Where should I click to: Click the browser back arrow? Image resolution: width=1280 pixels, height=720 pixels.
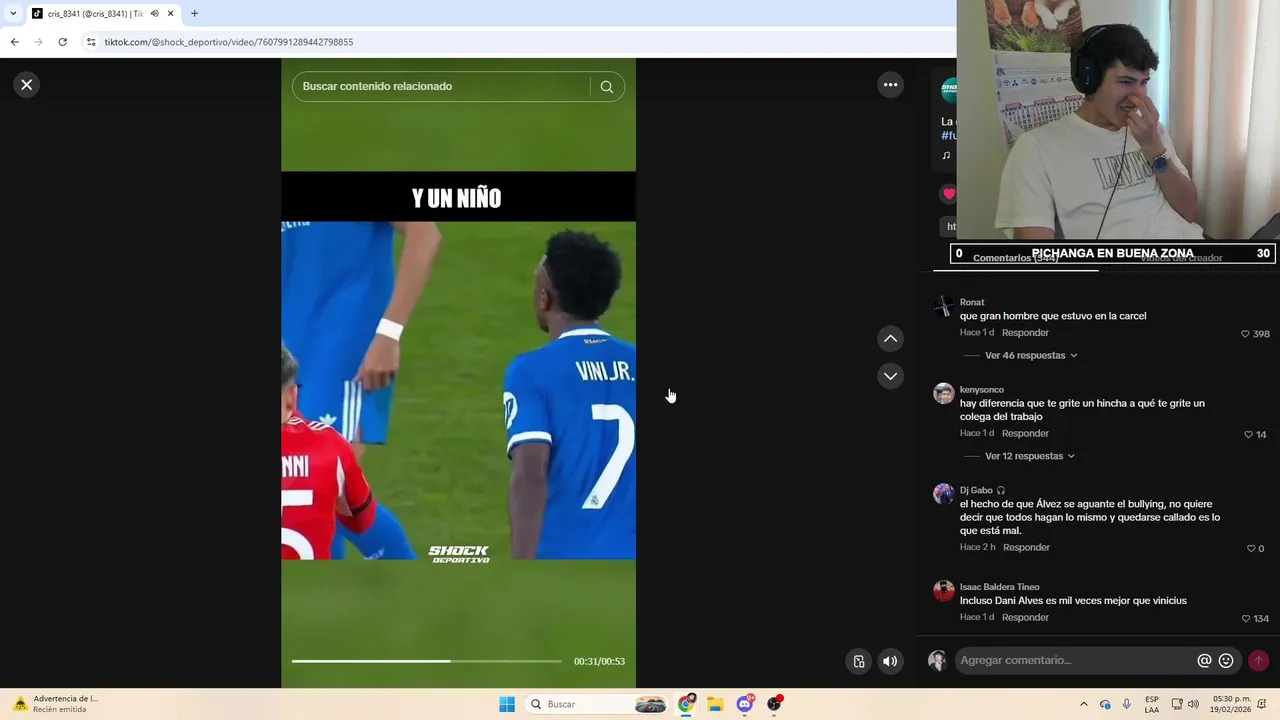tap(14, 42)
